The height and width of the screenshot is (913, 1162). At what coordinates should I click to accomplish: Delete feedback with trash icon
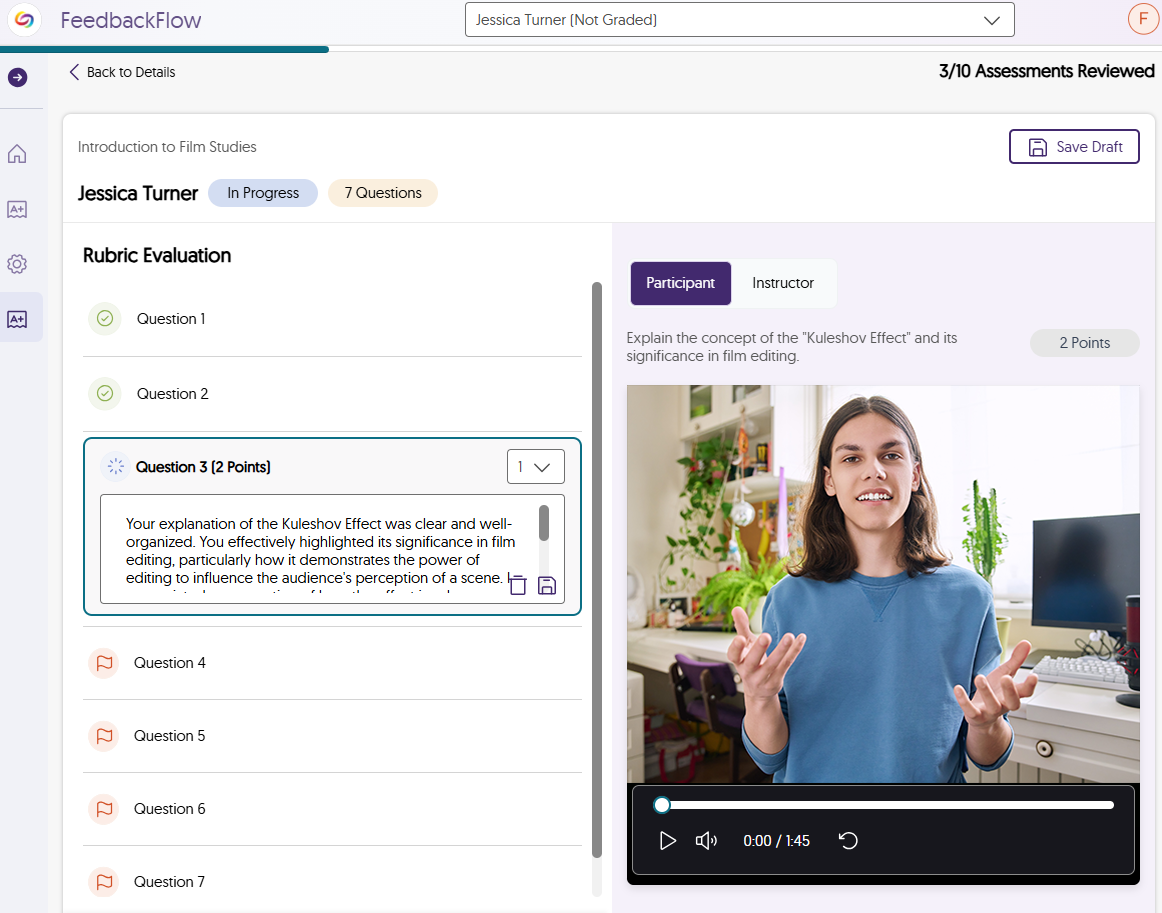point(518,586)
